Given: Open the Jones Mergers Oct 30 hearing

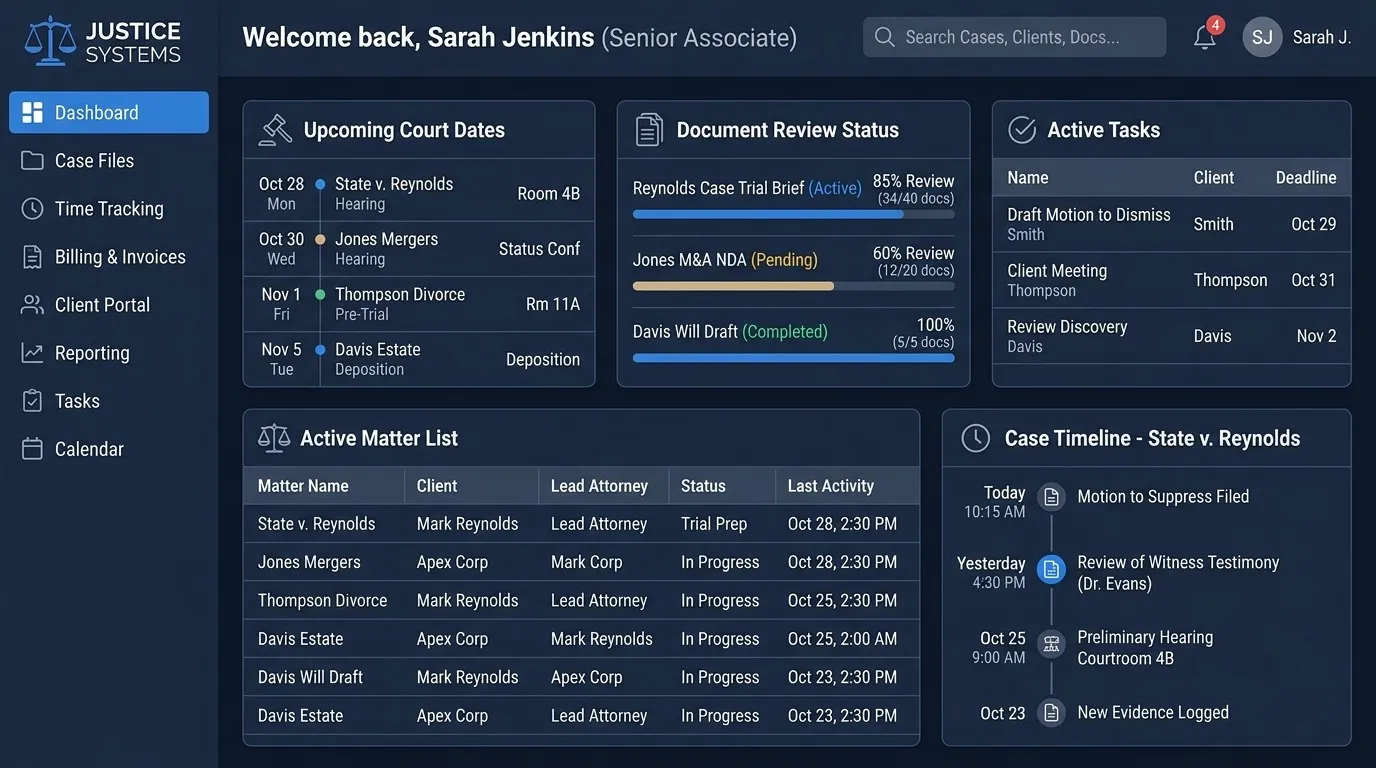Looking at the screenshot, I should [419, 249].
